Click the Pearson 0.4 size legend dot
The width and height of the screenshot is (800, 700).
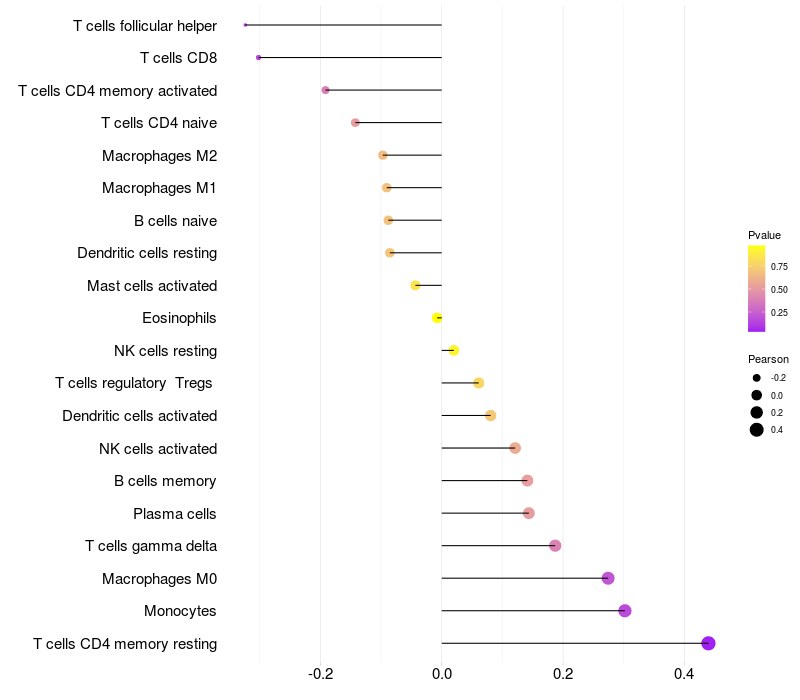pos(756,430)
